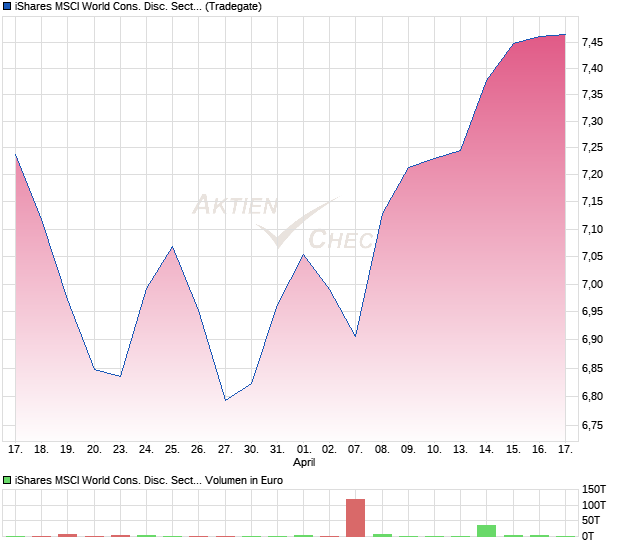Click the 'April' month label below the dates
The image size is (620, 546).
coord(304,462)
